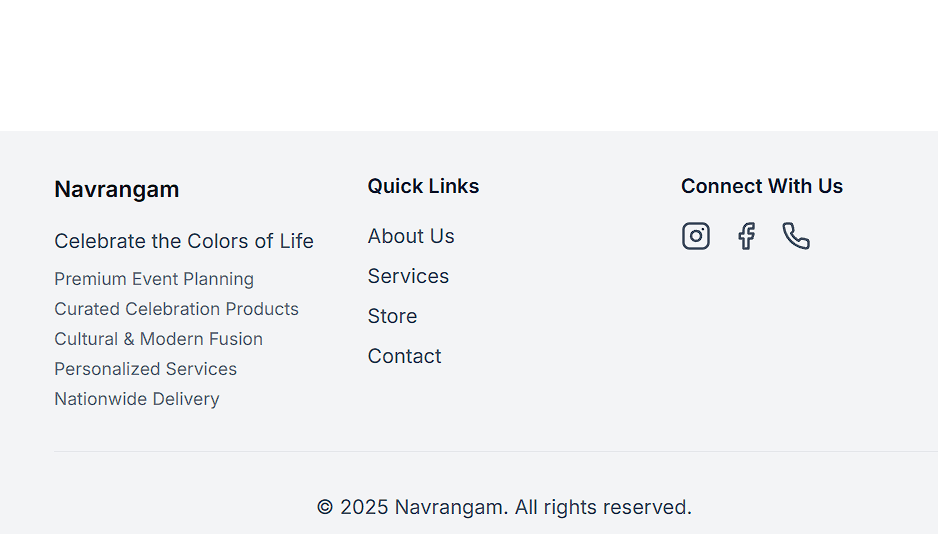The width and height of the screenshot is (938, 534).
Task: Open the Facebook social icon
Action: click(x=746, y=236)
